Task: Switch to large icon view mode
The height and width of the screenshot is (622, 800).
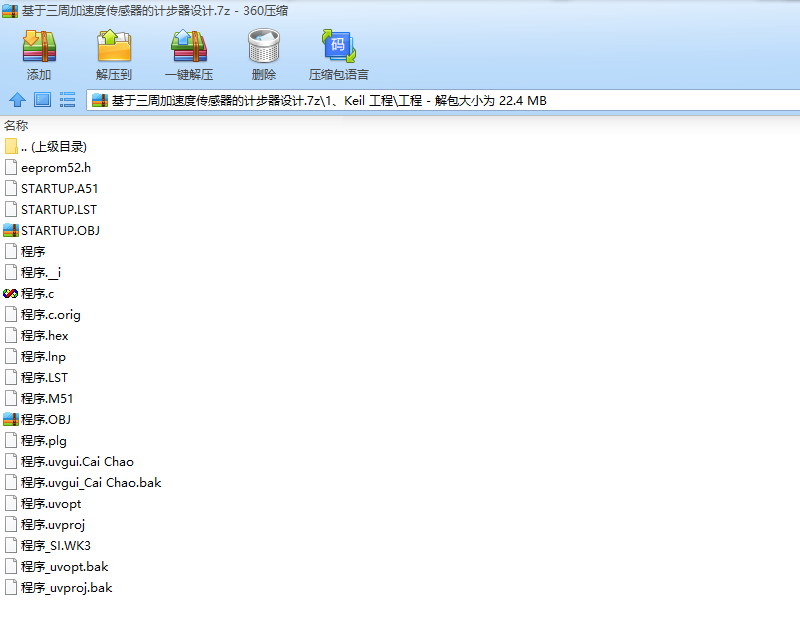Action: point(42,100)
